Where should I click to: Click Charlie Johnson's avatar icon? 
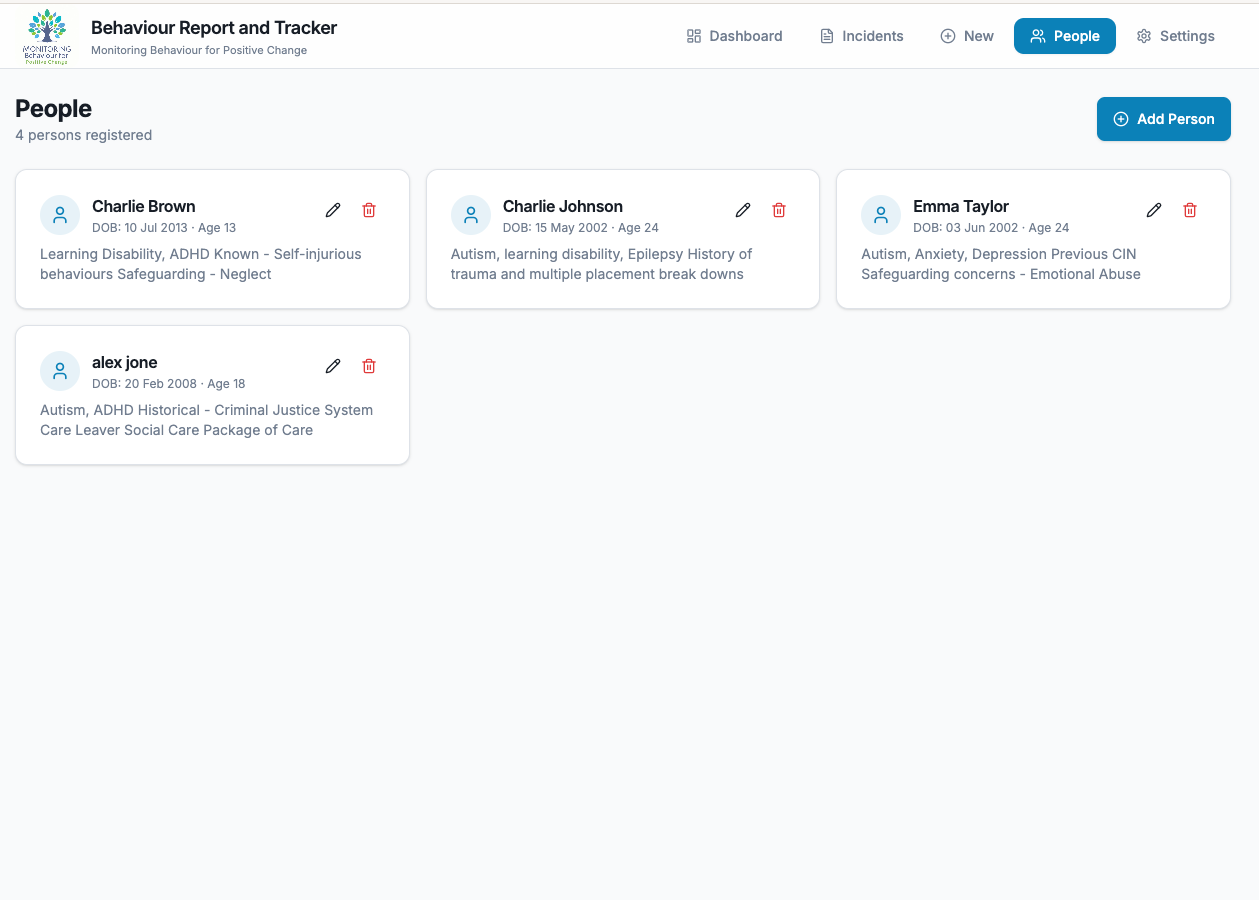tap(471, 215)
